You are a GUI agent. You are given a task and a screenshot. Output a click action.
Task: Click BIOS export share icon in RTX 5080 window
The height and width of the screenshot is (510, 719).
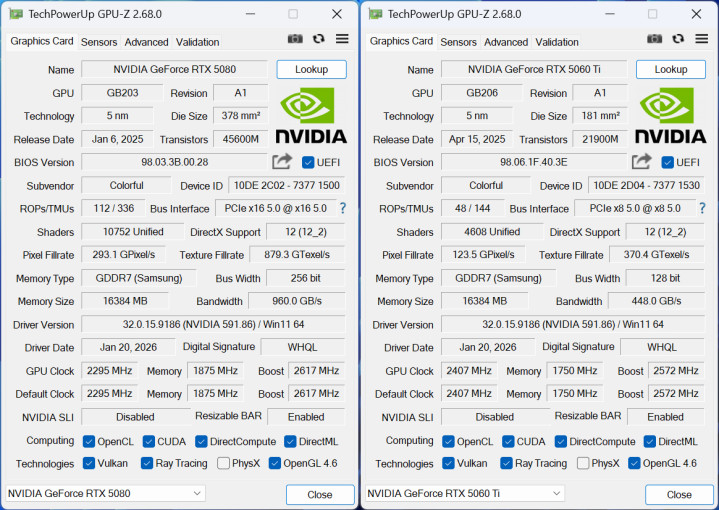click(x=282, y=161)
